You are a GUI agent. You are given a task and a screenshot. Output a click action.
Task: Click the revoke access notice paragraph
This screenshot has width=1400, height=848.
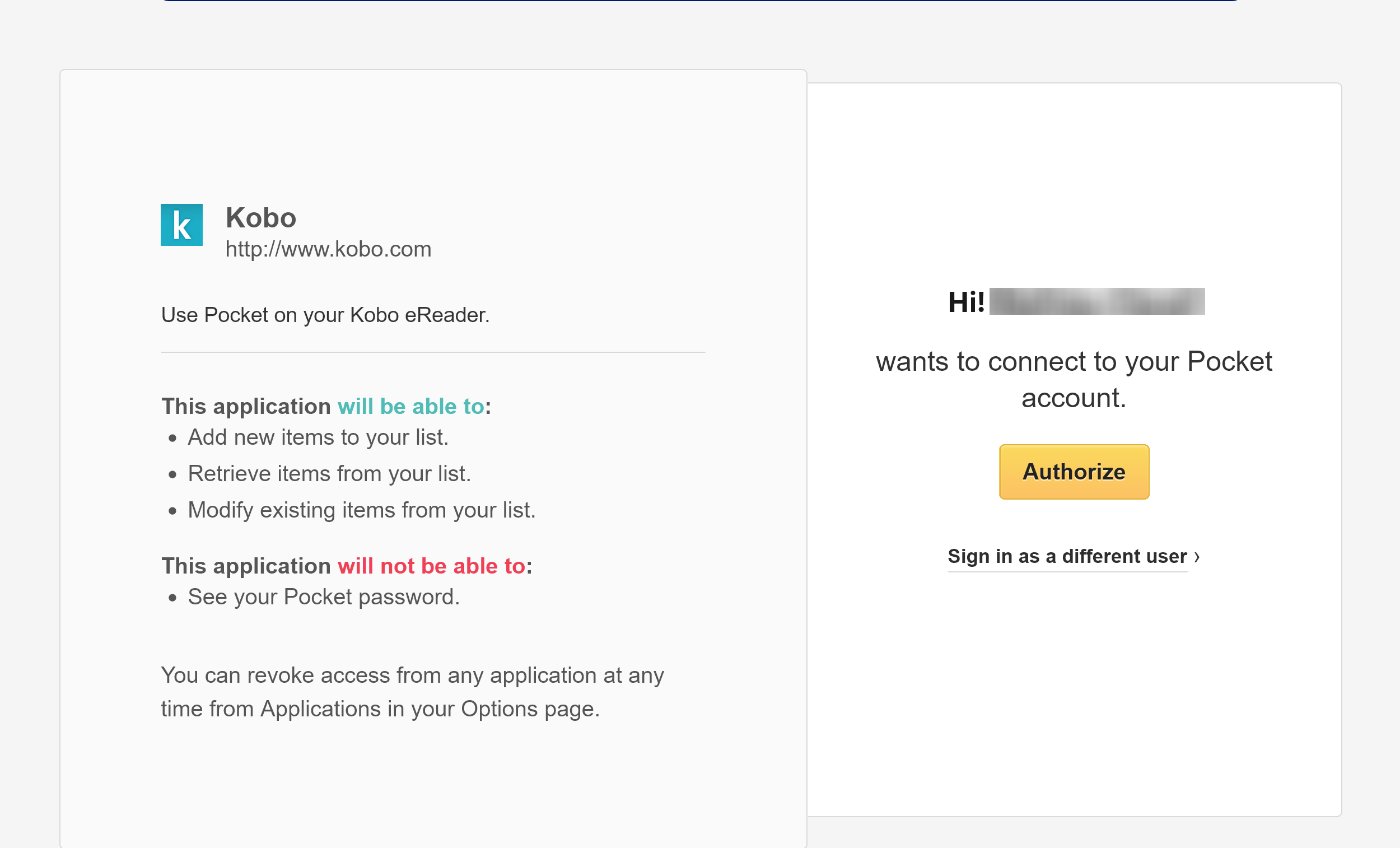click(x=412, y=692)
